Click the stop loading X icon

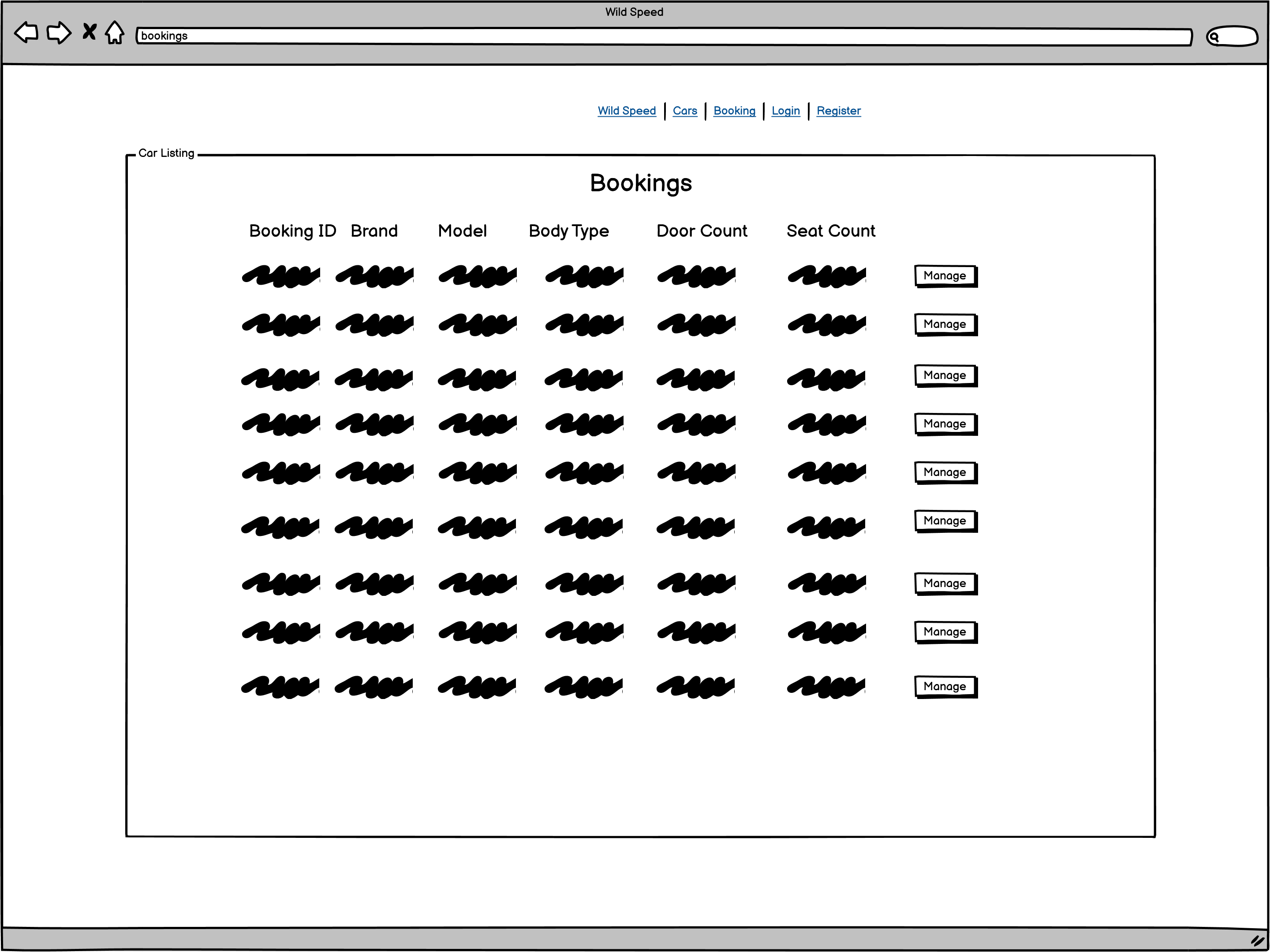pyautogui.click(x=89, y=32)
